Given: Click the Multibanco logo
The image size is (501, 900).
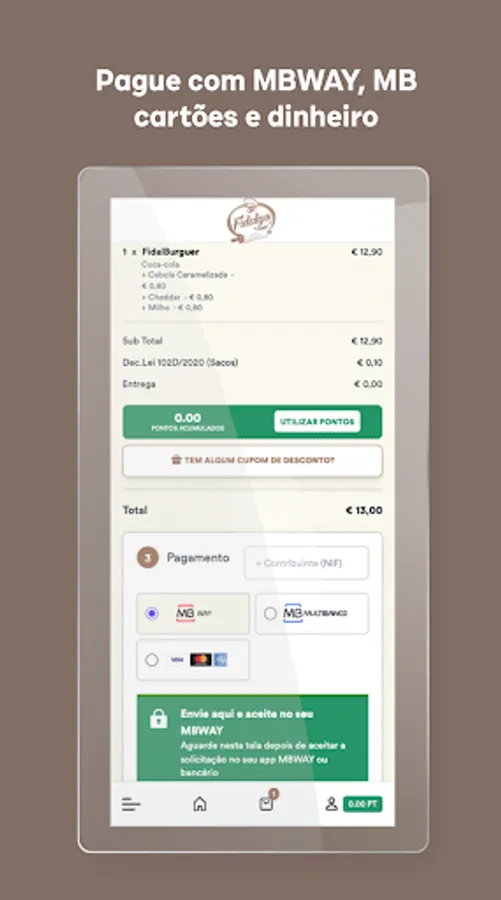Looking at the screenshot, I should [315, 613].
